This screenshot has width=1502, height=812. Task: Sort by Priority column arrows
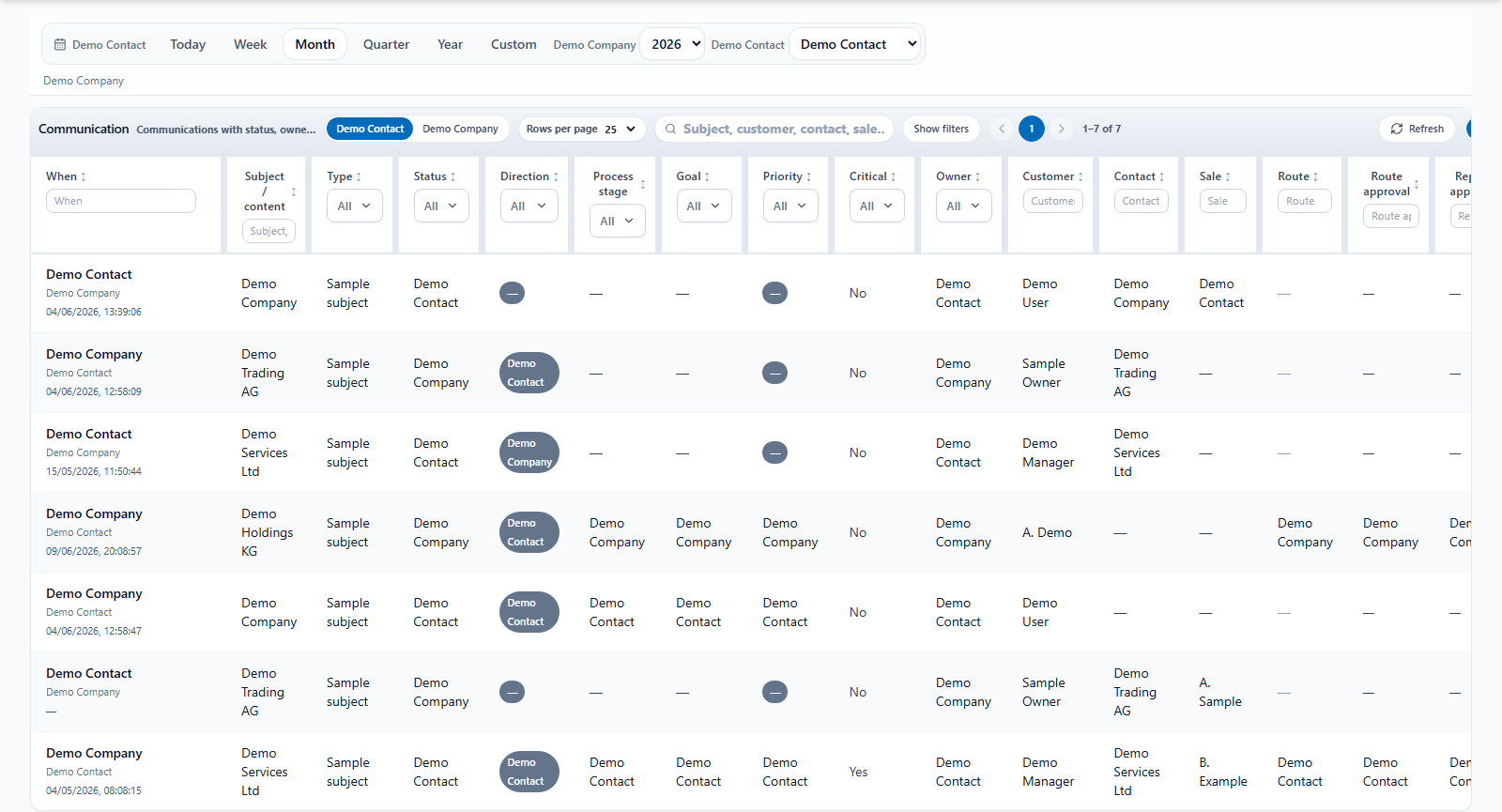[x=808, y=176]
